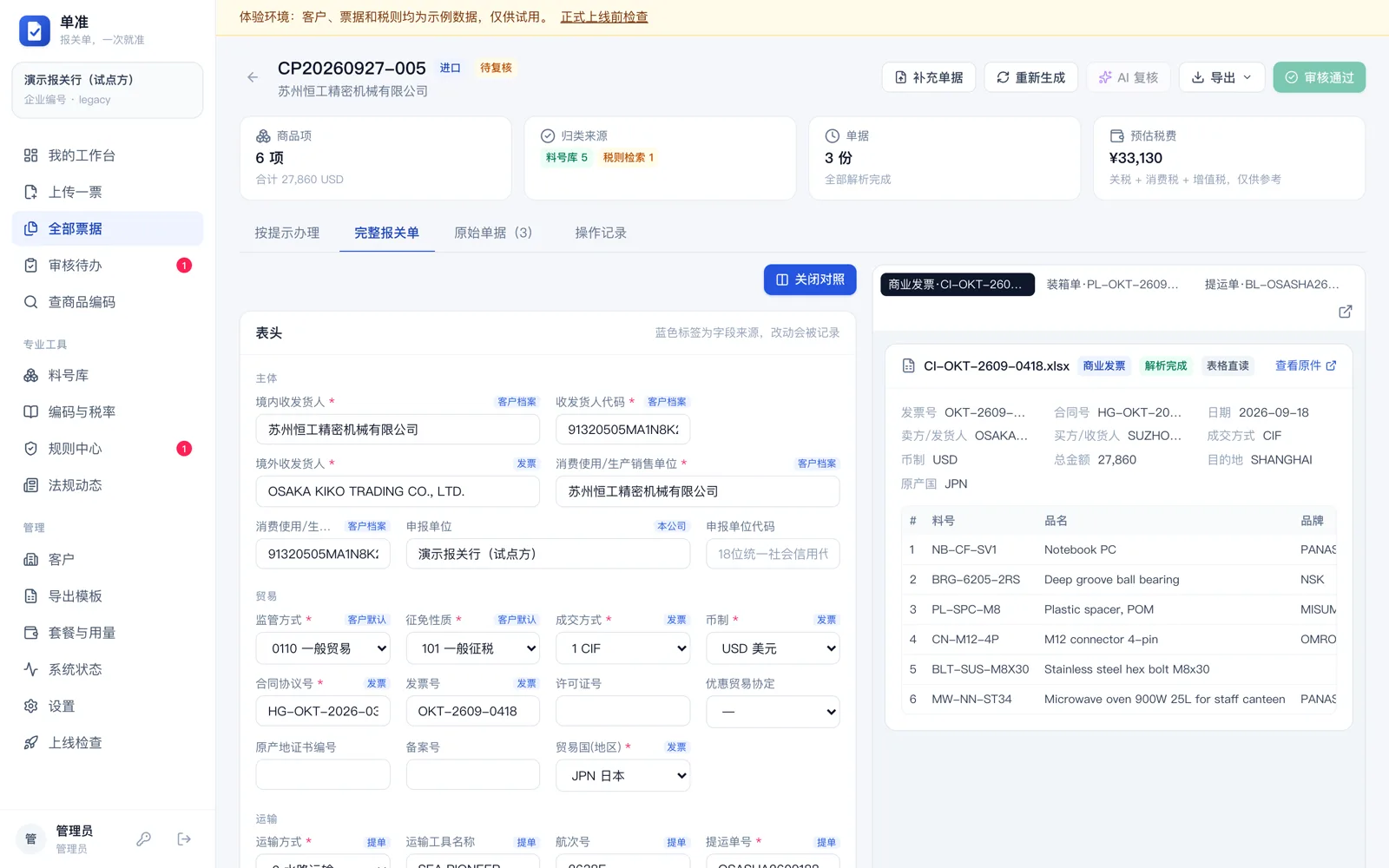Open the 导出 dropdown button

(1221, 77)
